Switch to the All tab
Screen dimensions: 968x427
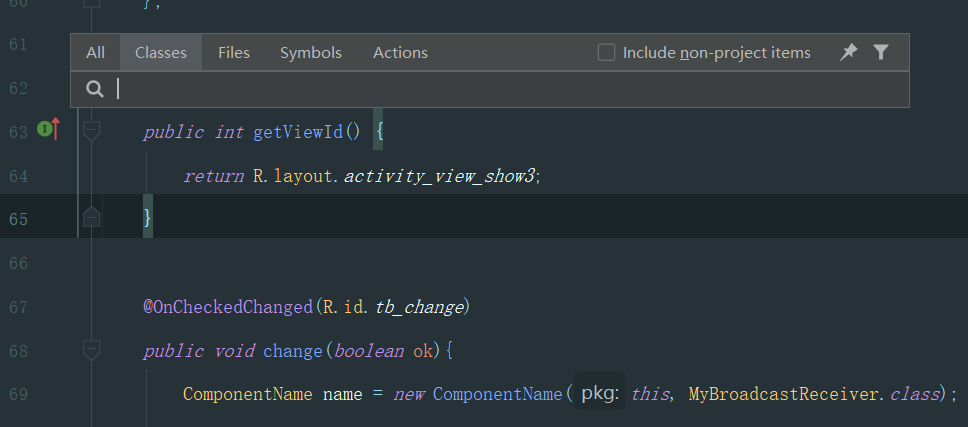[95, 52]
